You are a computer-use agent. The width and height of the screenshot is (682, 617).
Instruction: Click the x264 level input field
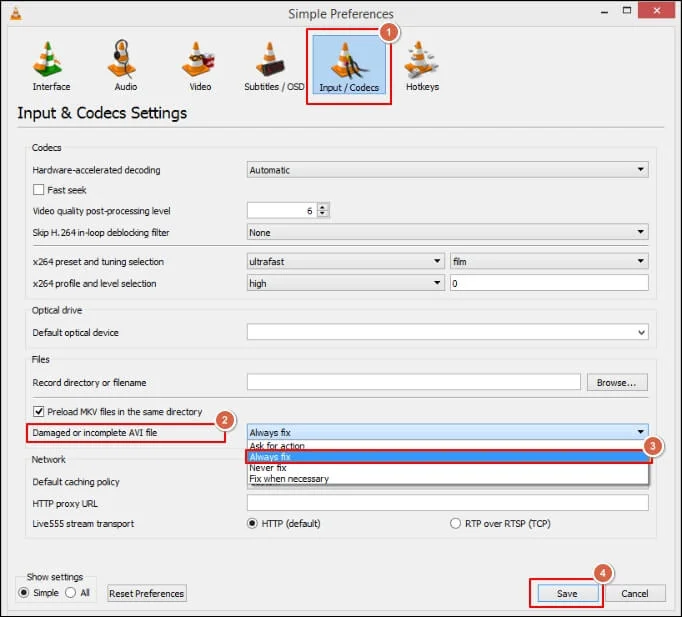click(549, 283)
